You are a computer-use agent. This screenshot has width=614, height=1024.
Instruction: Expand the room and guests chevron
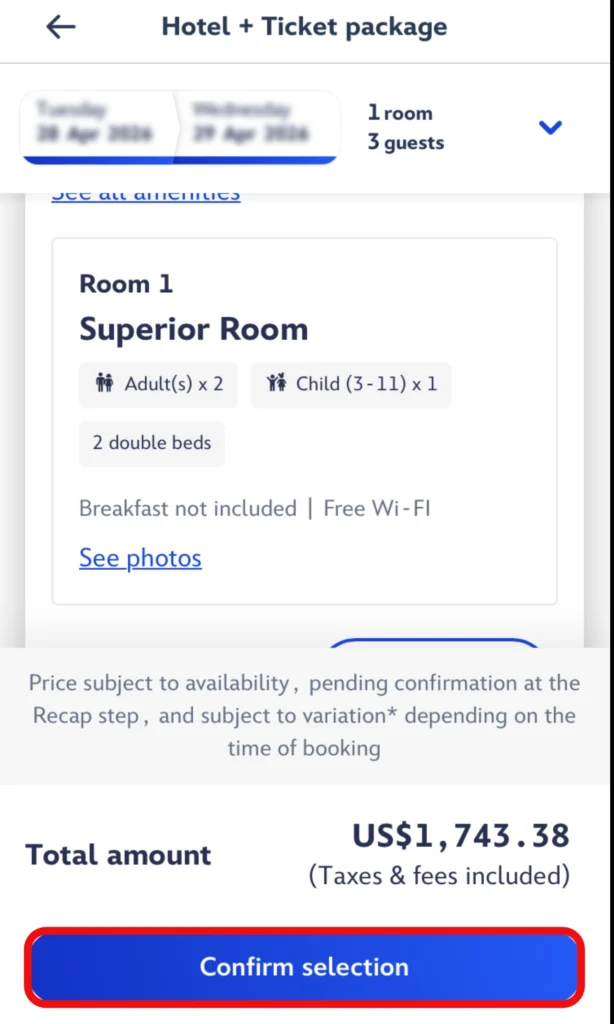(x=550, y=127)
